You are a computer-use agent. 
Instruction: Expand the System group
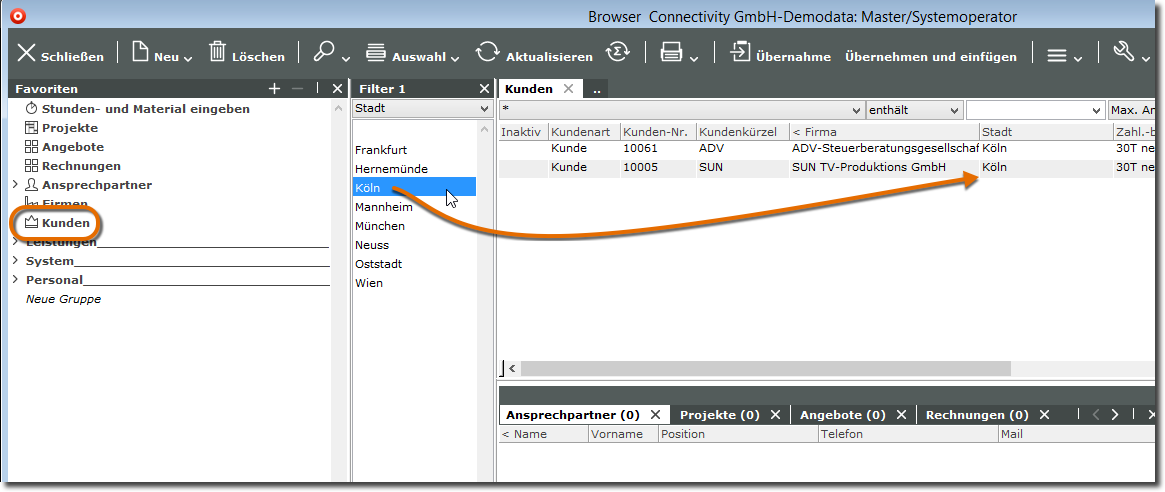click(15, 261)
